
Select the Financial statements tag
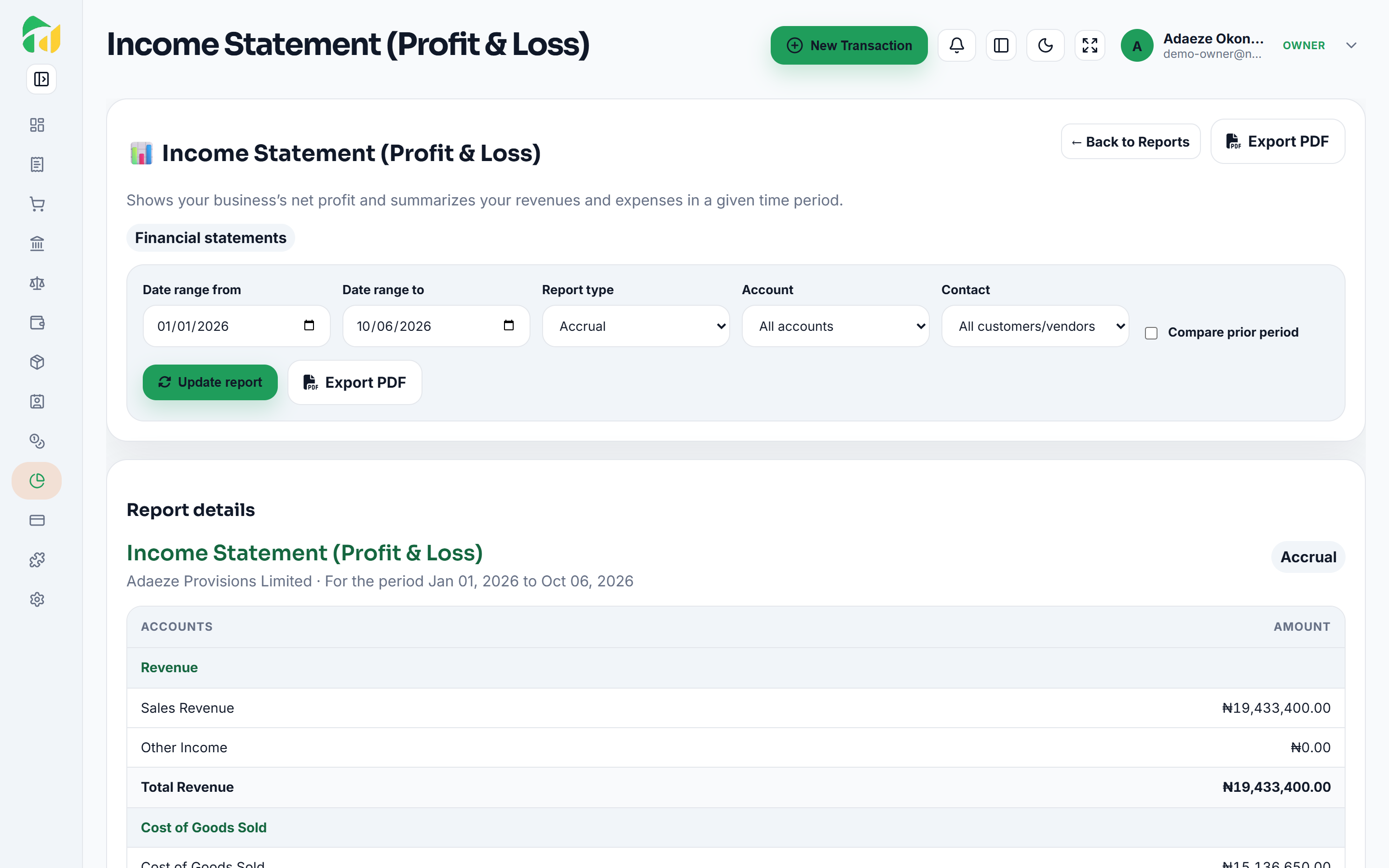210,238
